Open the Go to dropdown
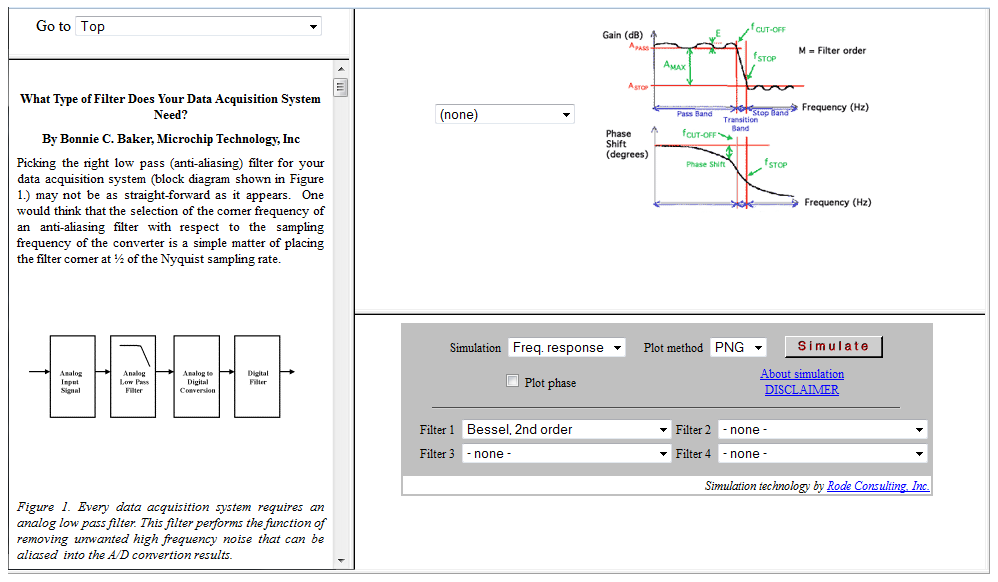Image resolution: width=998 pixels, height=582 pixels. [199, 27]
